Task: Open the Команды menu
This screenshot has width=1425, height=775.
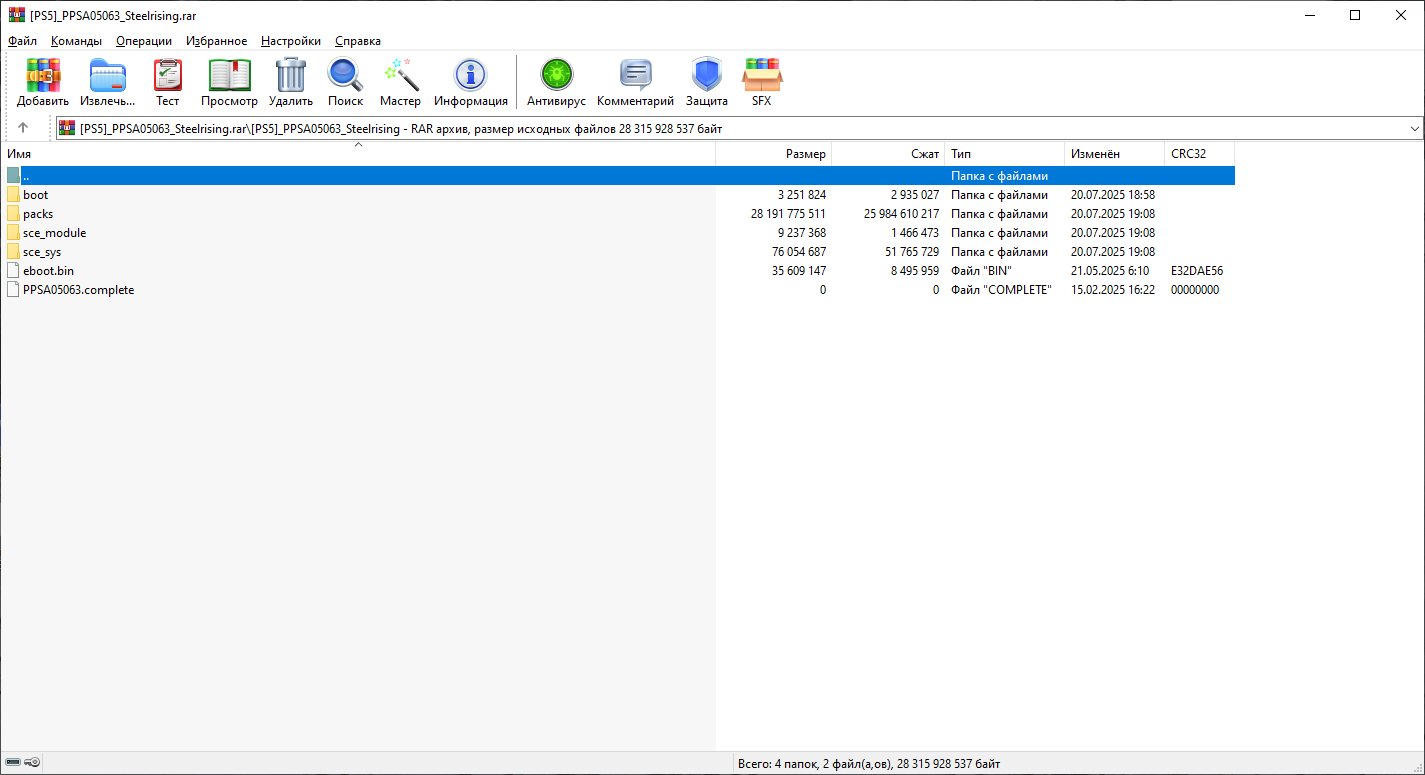Action: click(76, 41)
